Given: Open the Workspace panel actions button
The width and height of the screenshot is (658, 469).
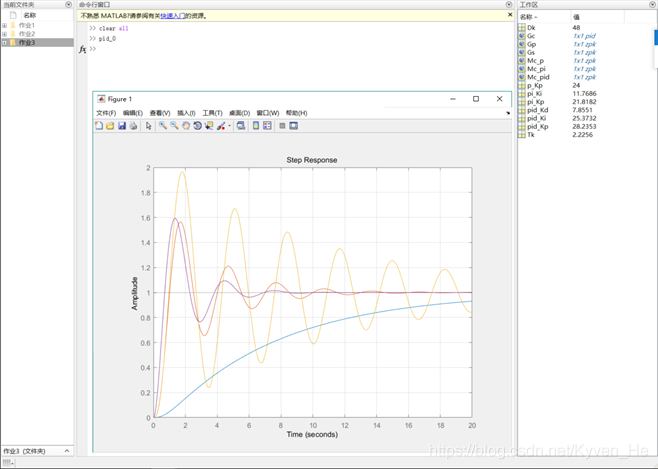Looking at the screenshot, I should (653, 5).
